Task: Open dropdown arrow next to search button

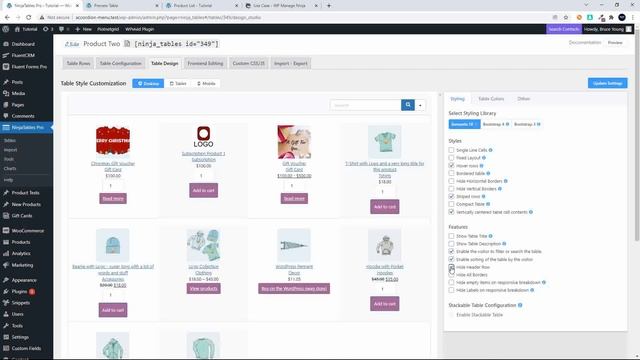Action: 420,105
